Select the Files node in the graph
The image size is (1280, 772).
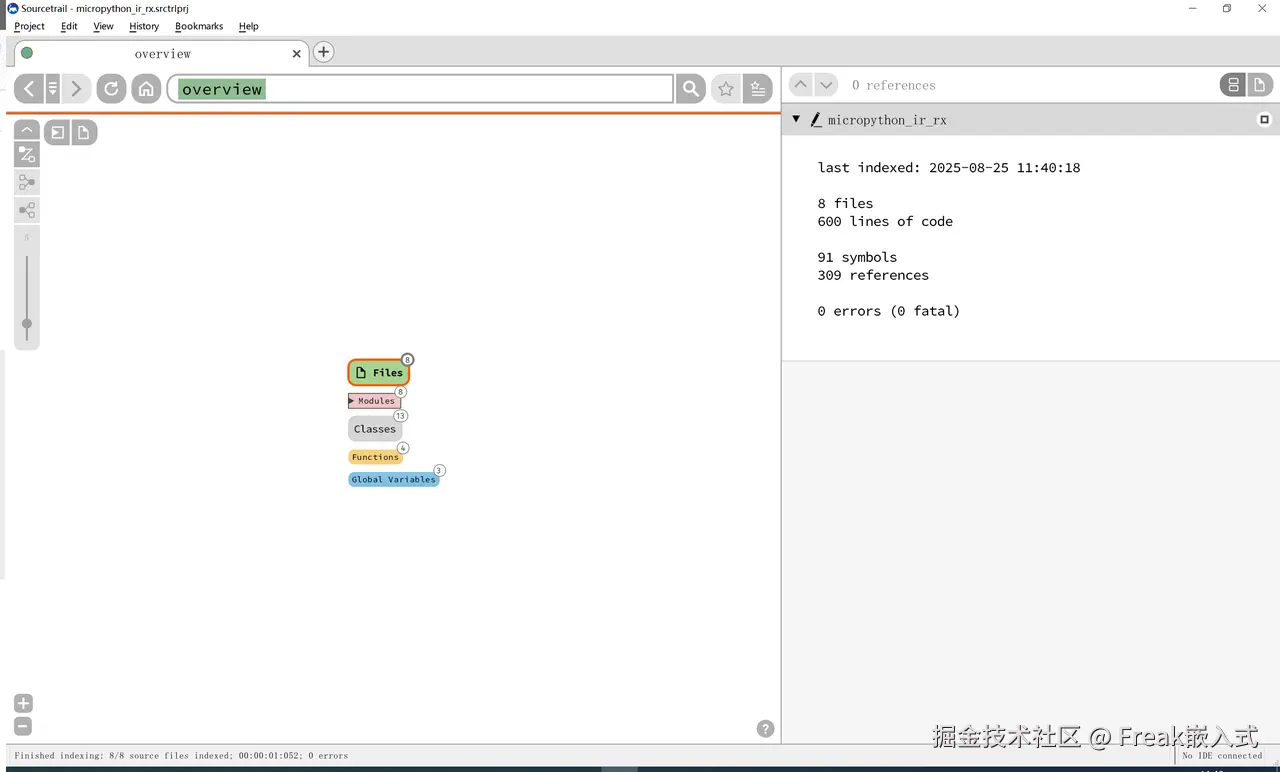tap(379, 372)
